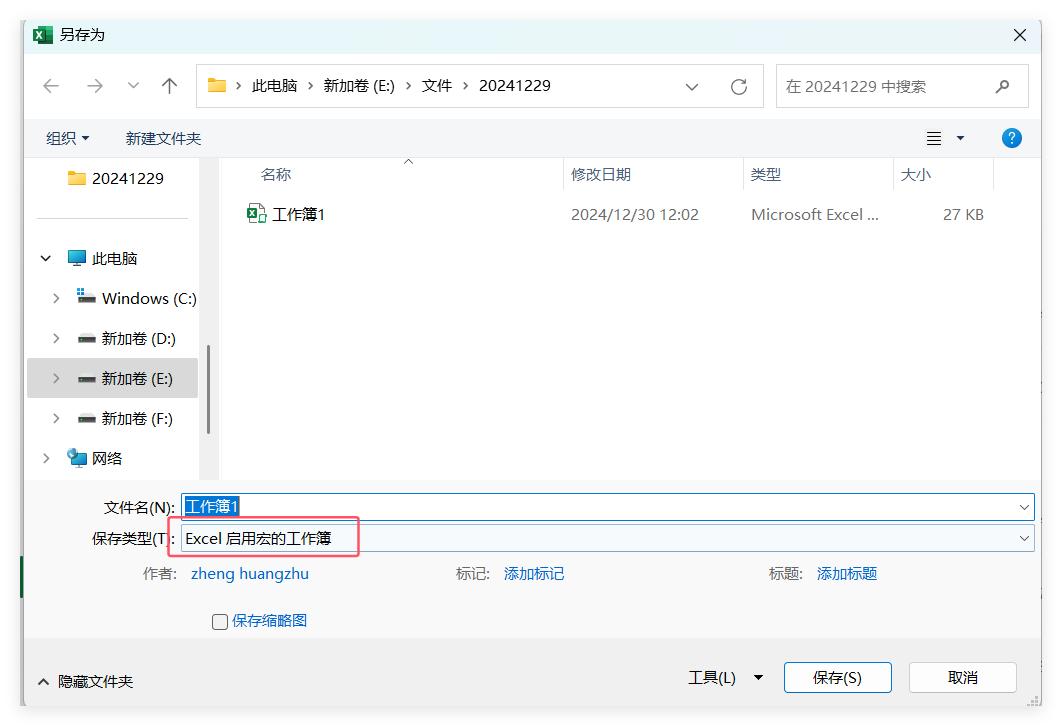Select the 工作簿1 file name

click(299, 214)
